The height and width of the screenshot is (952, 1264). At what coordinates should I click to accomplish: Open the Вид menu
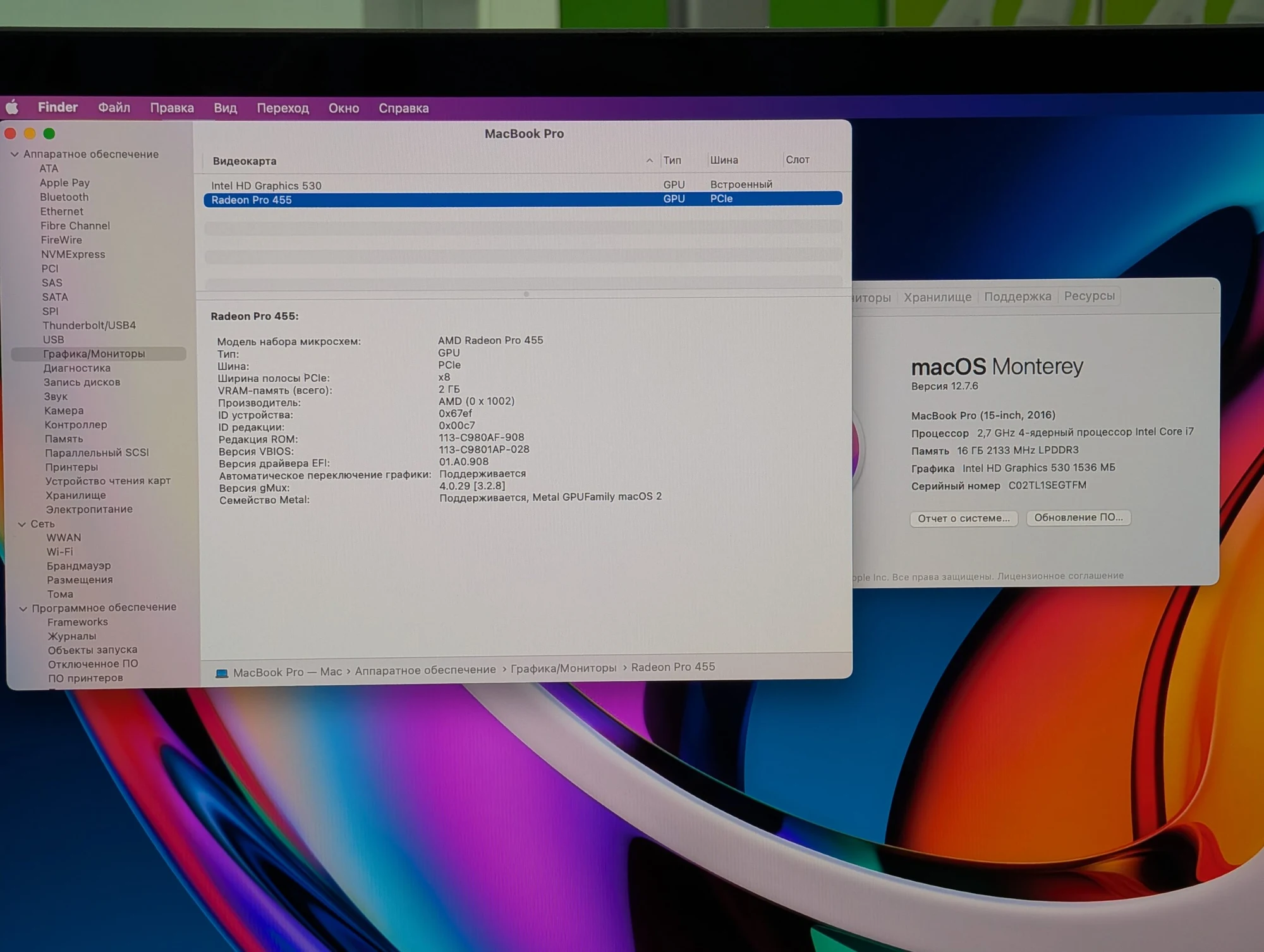tap(225, 108)
